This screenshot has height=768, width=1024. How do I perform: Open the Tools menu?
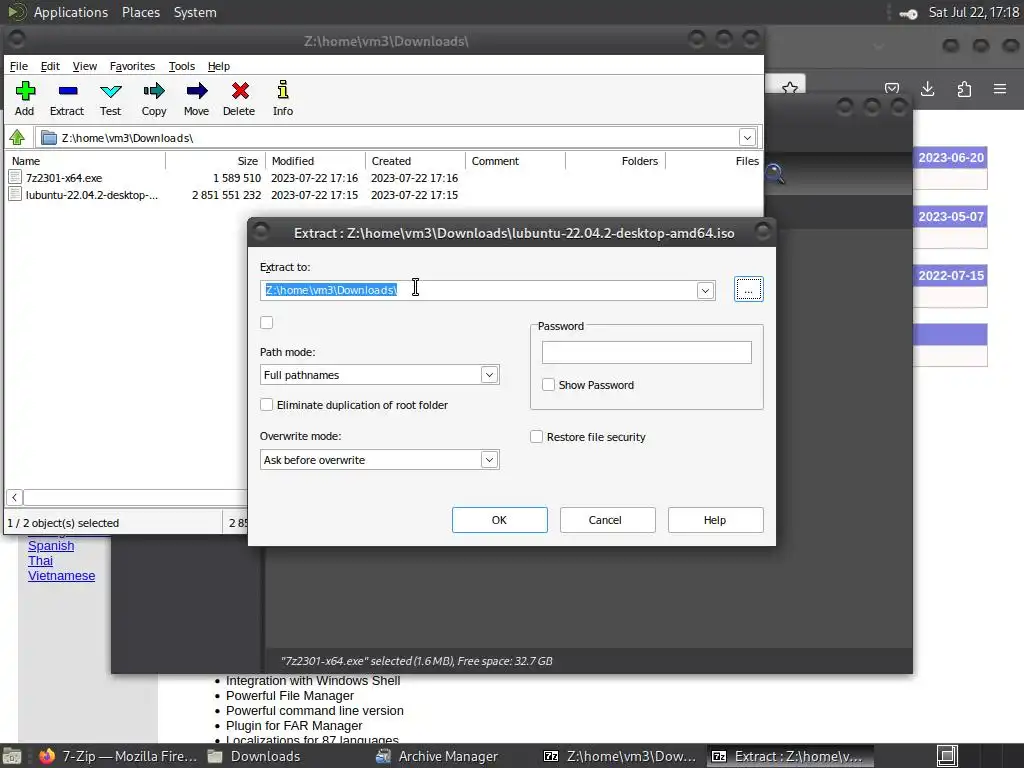pyautogui.click(x=182, y=66)
